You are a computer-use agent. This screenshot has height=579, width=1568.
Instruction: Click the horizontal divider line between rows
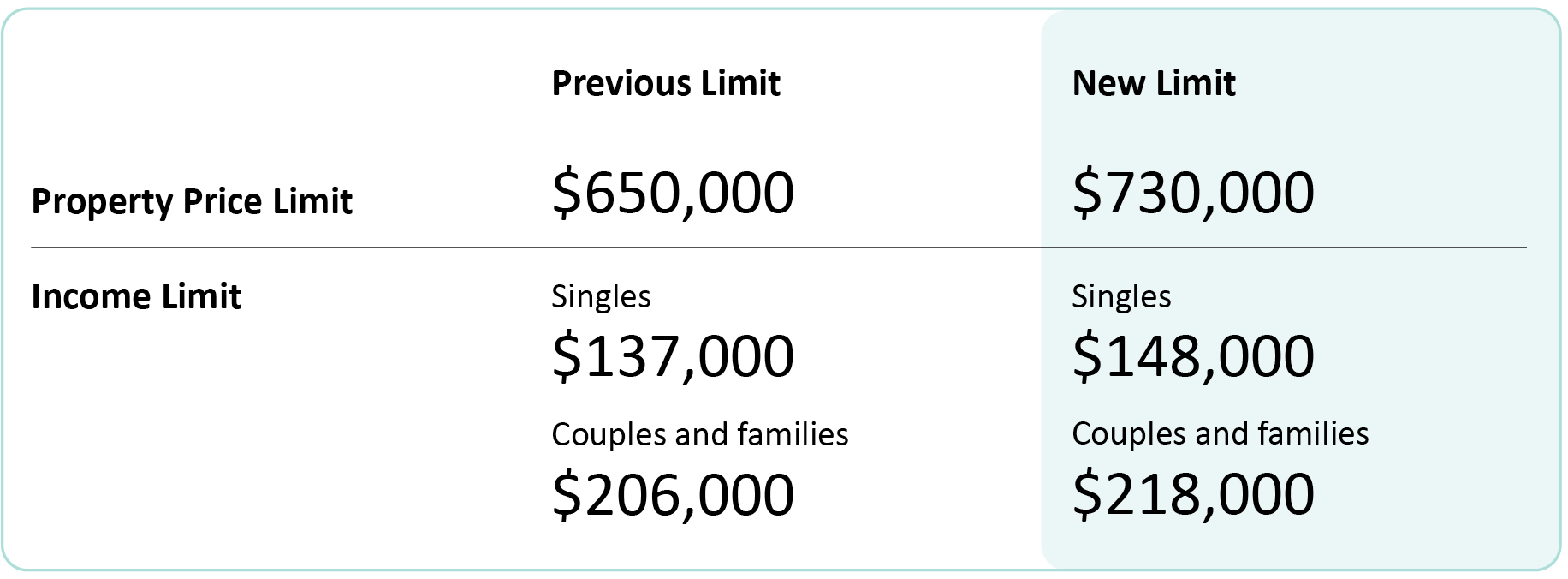tap(778, 248)
